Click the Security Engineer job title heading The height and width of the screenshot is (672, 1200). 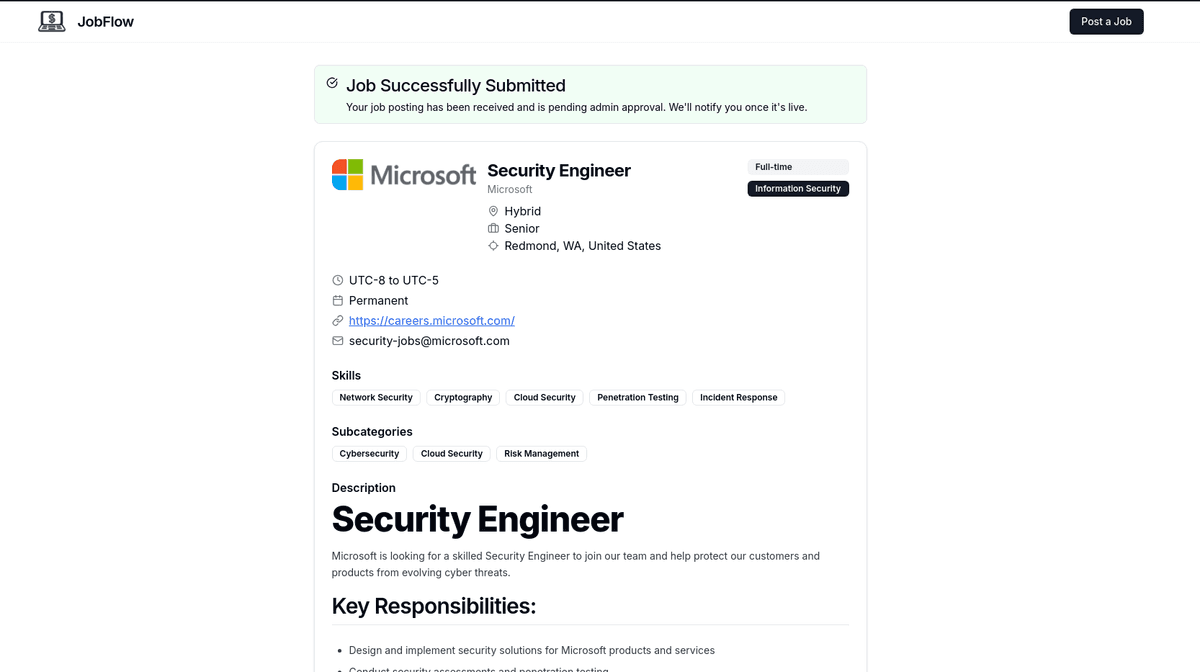coord(559,170)
